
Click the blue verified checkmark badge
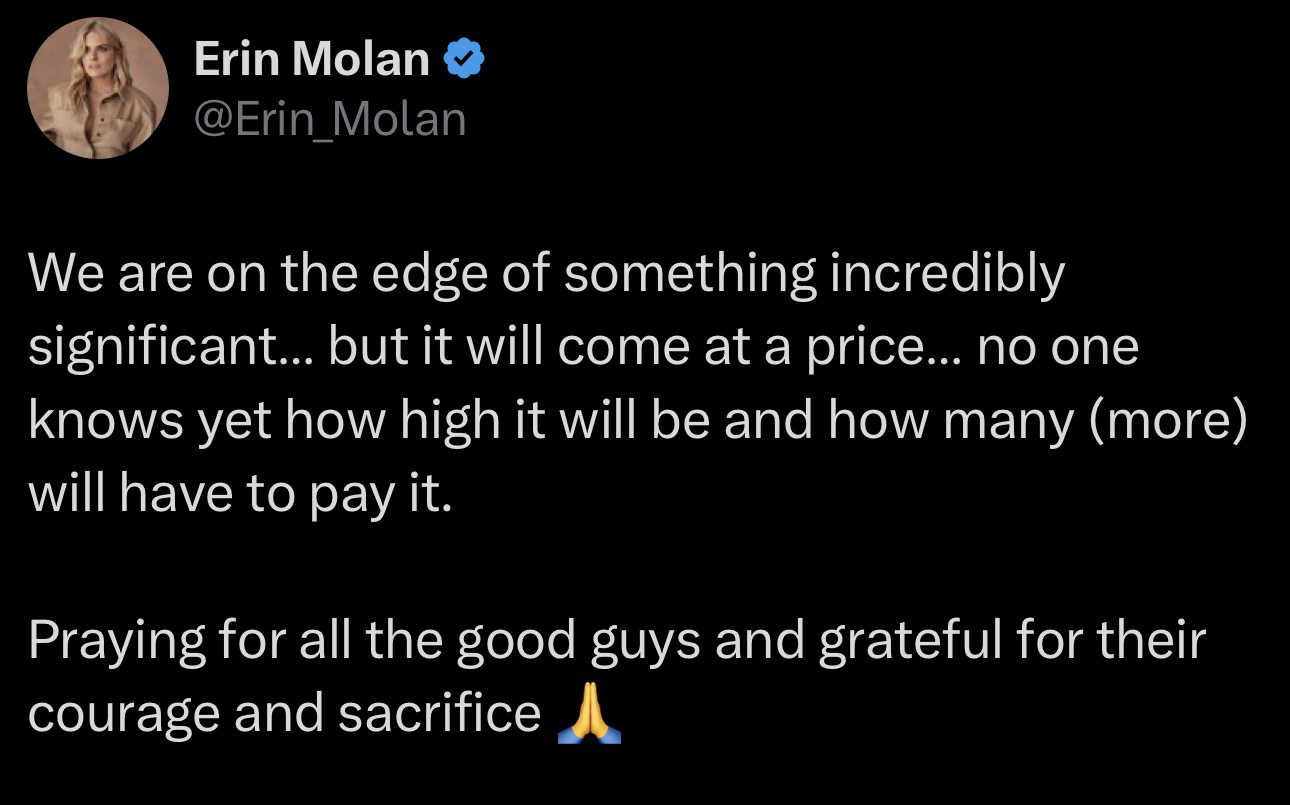pos(464,60)
